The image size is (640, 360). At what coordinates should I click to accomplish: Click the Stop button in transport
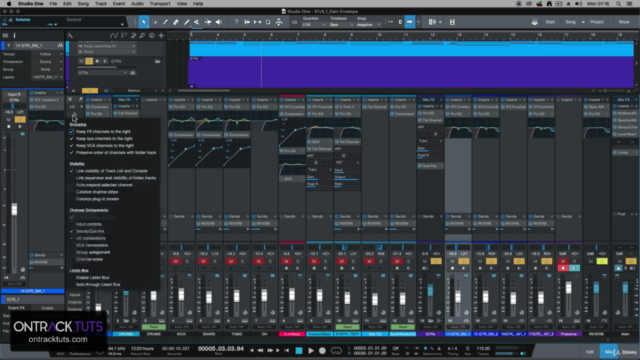299,351
